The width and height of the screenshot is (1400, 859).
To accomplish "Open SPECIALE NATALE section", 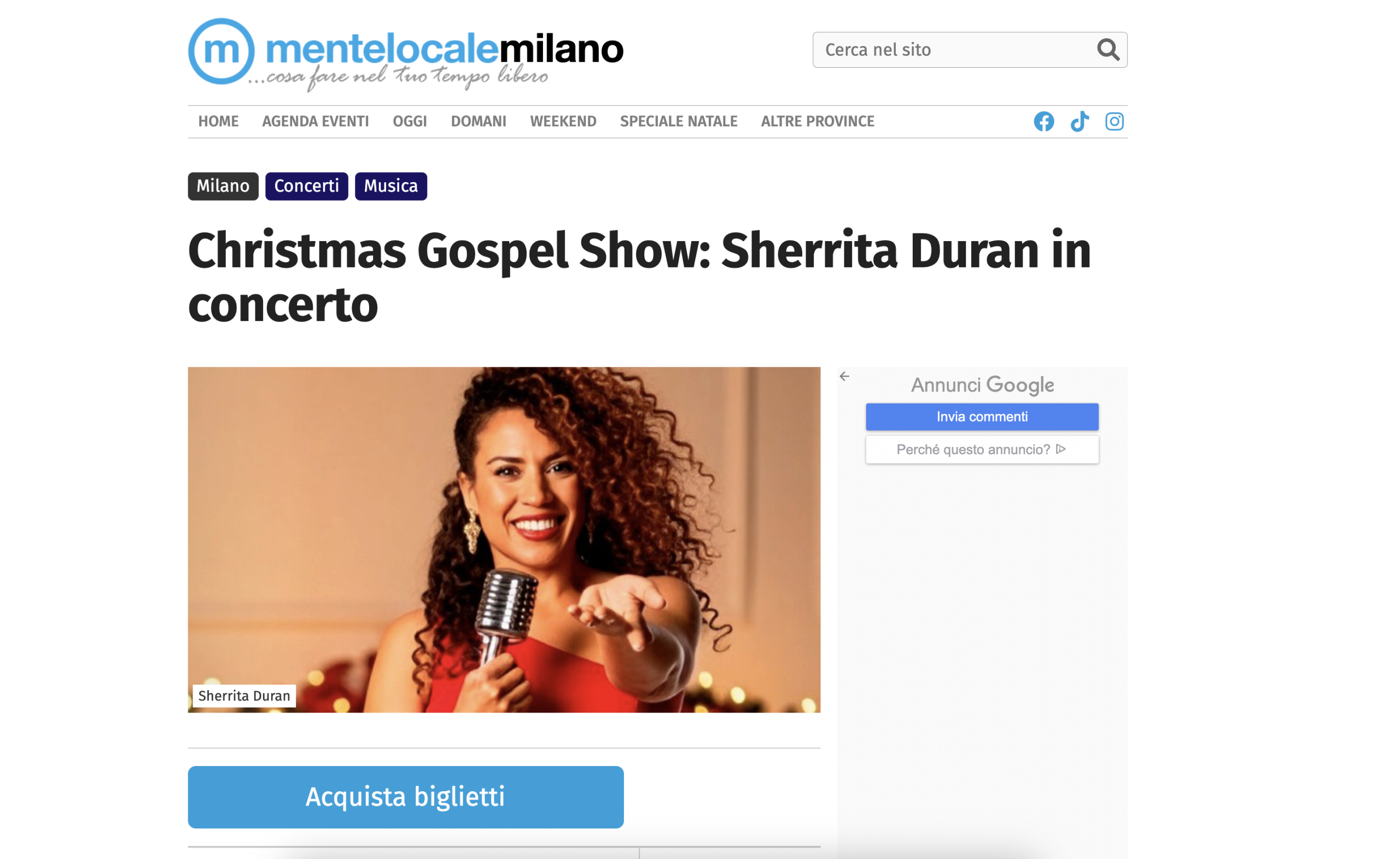I will [679, 121].
